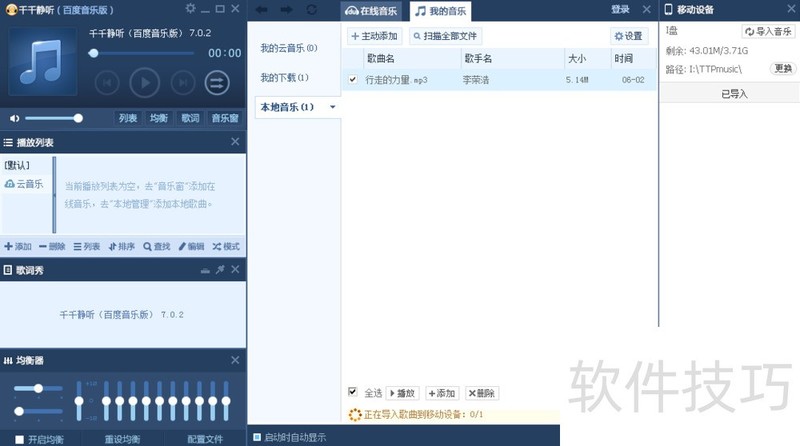Skip to previous track button
The height and width of the screenshot is (446, 800).
pos(107,83)
